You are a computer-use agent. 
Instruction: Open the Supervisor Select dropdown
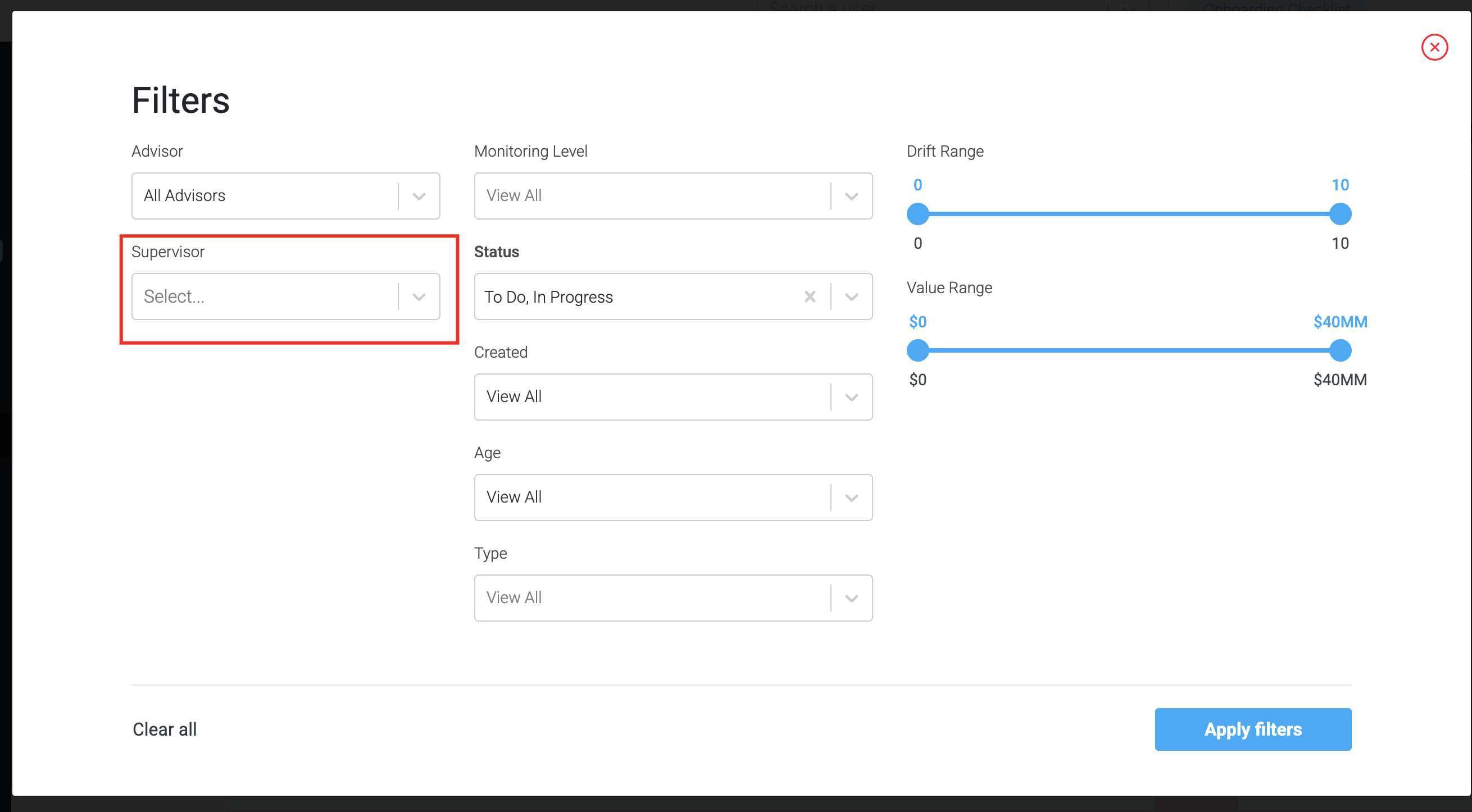[x=286, y=296]
